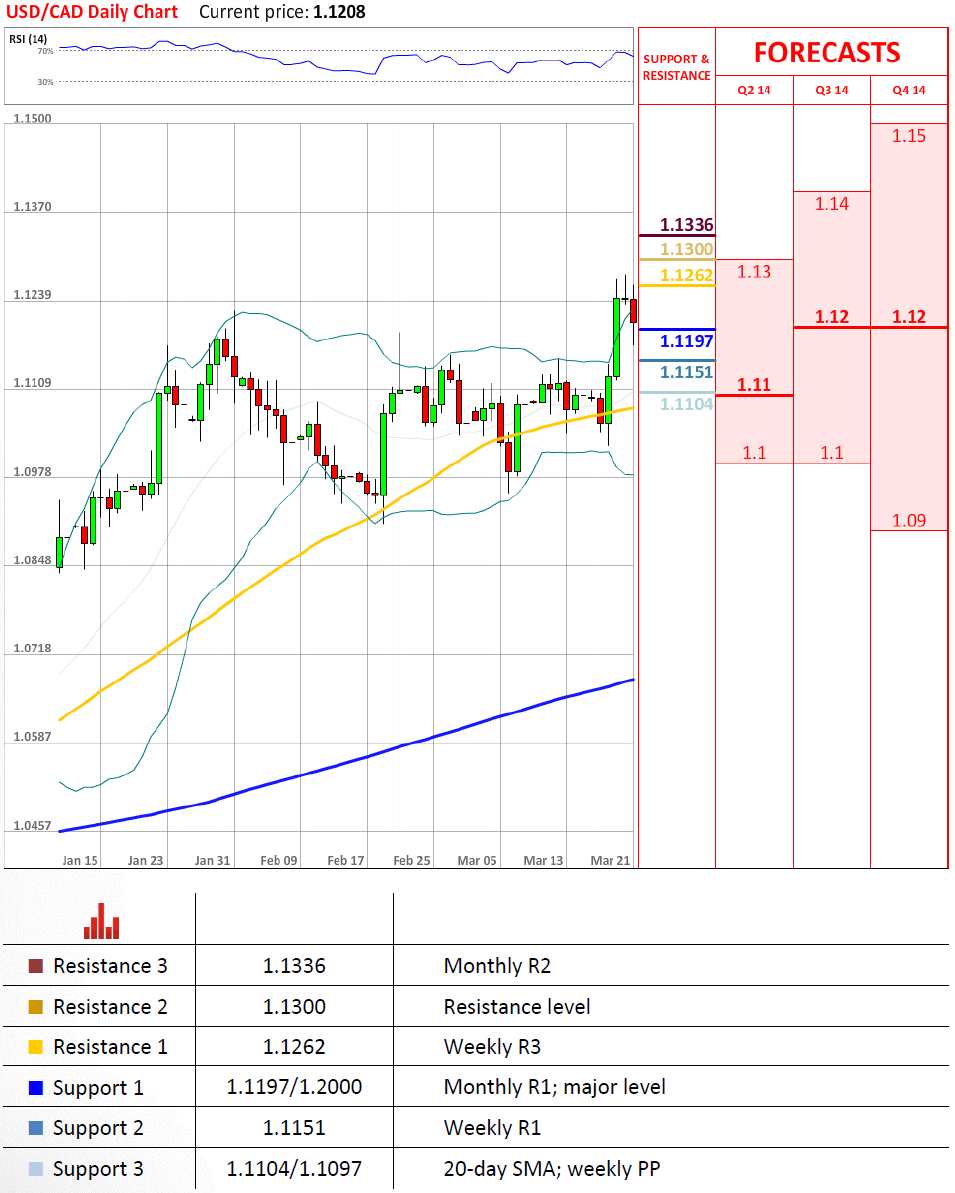
Task: Select the current price value 1.1208
Action: click(x=339, y=12)
